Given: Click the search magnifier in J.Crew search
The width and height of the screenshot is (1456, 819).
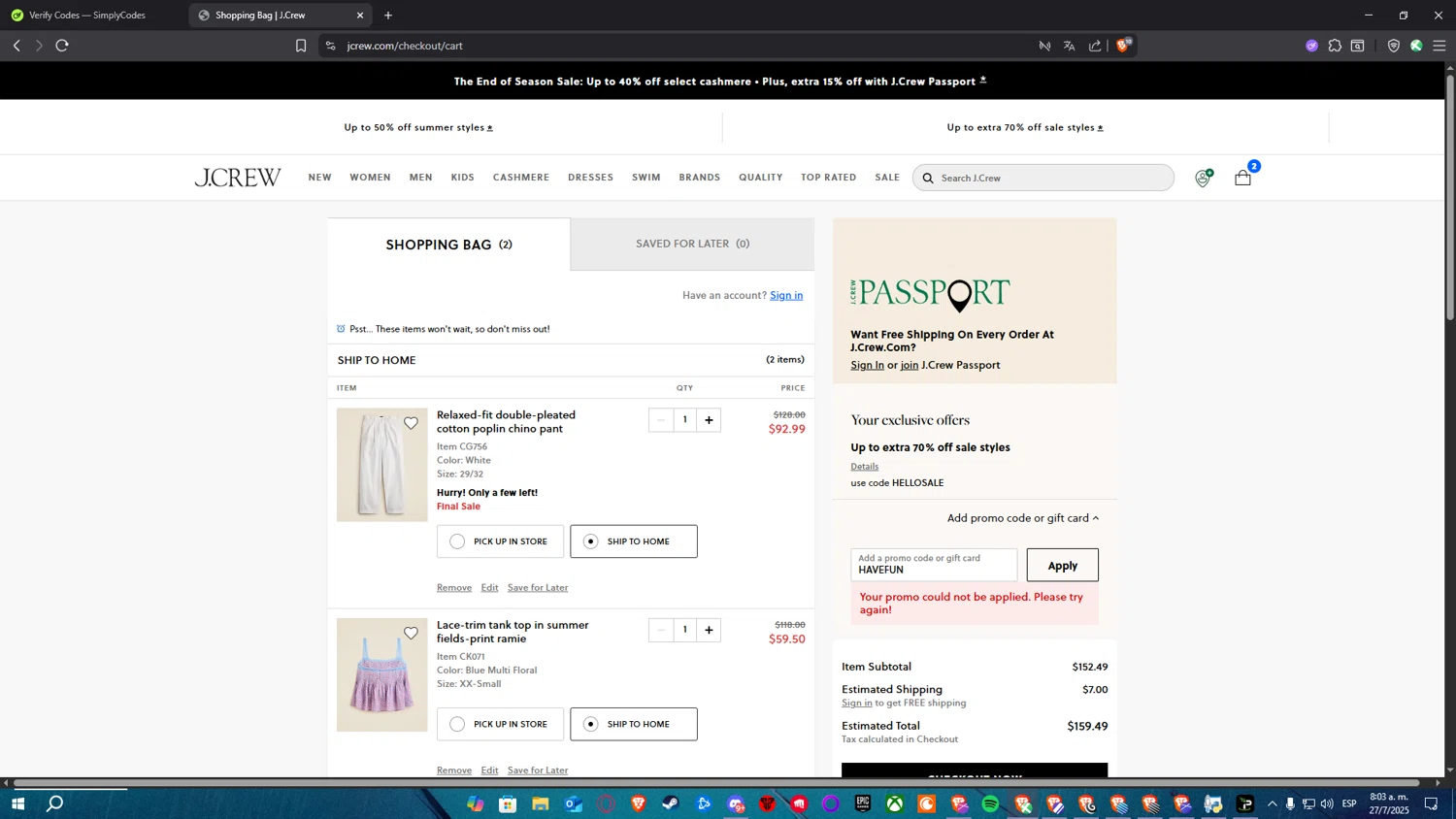Looking at the screenshot, I should [928, 178].
